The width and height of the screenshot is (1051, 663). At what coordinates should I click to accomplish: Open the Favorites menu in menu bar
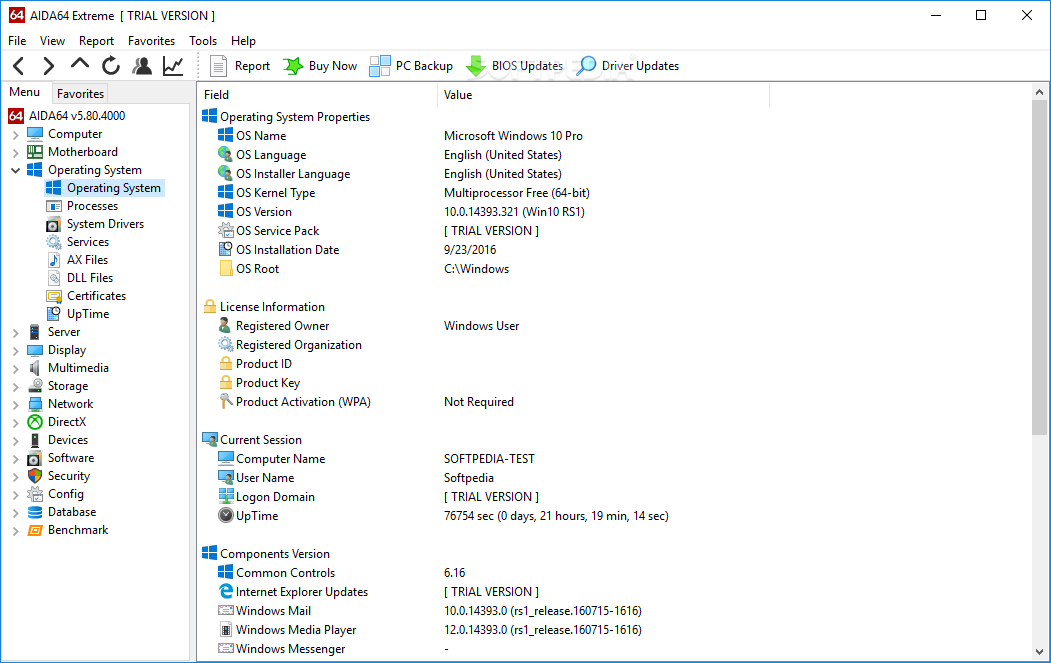point(151,41)
